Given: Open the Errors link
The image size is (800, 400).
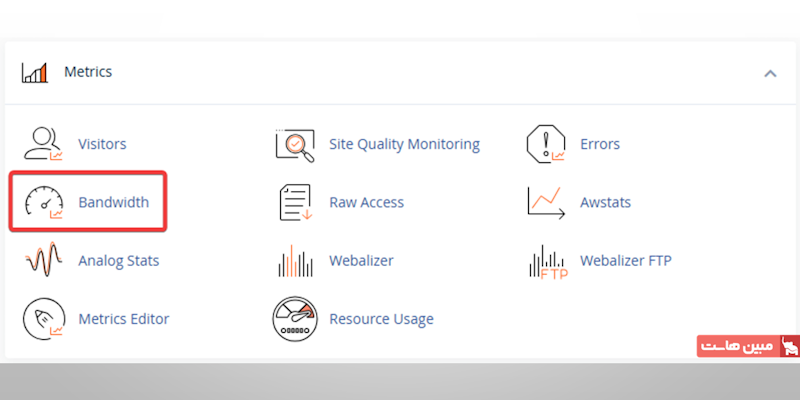Looking at the screenshot, I should point(600,144).
